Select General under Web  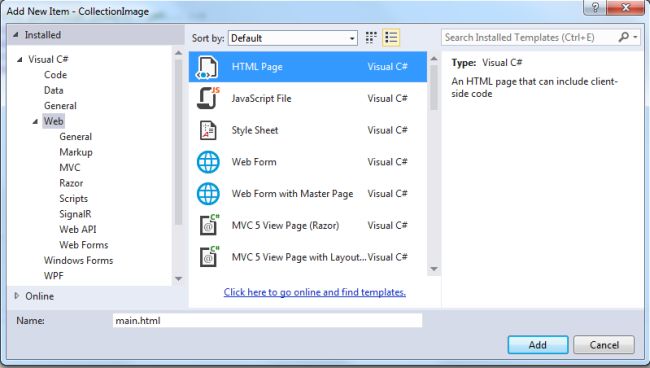(75, 137)
